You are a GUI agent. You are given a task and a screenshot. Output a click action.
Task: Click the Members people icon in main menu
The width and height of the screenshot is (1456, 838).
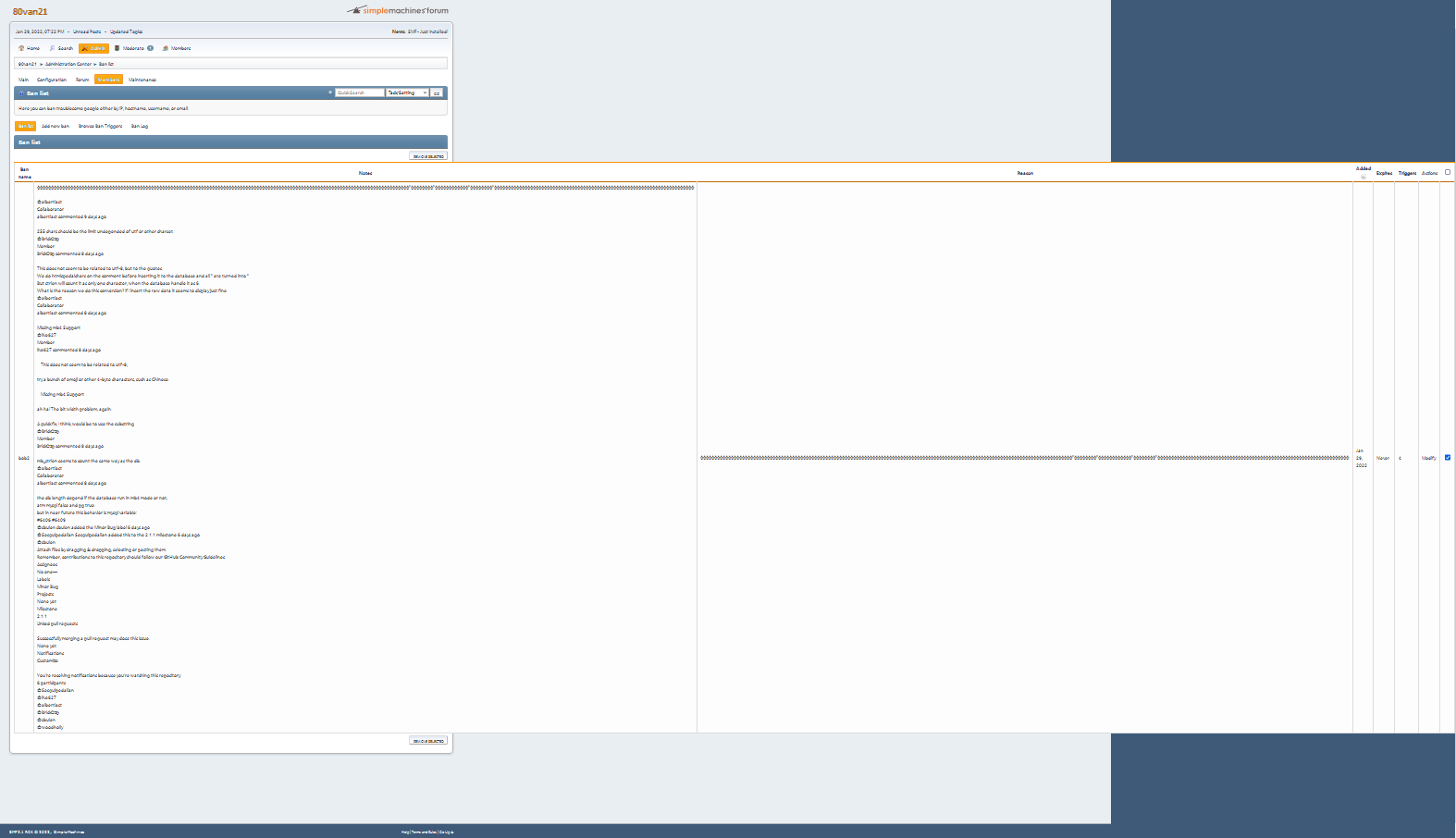click(x=166, y=48)
